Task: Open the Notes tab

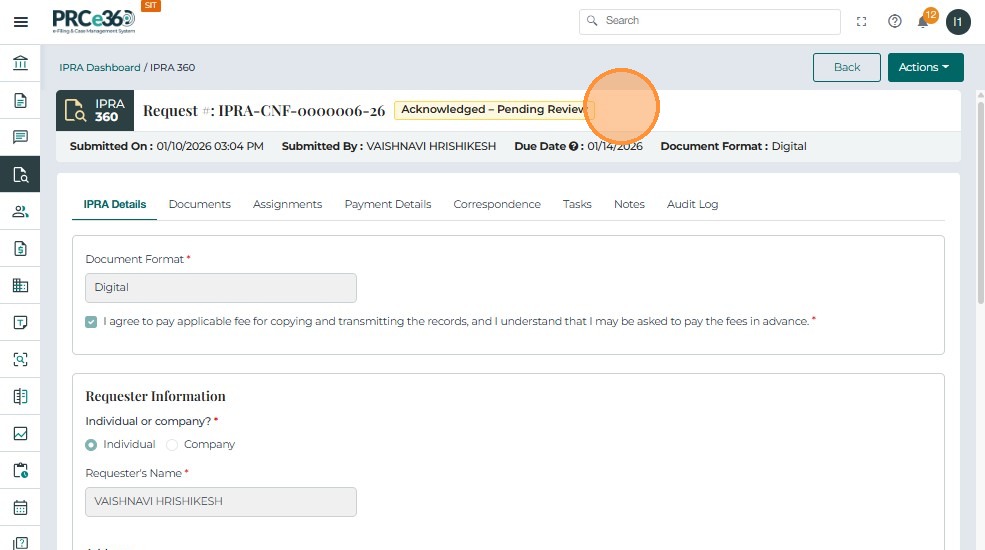Action: pos(629,204)
